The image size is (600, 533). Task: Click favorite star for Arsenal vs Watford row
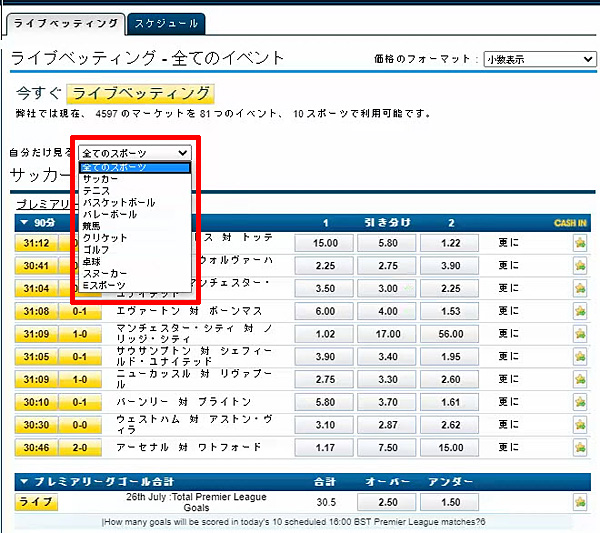[x=580, y=447]
